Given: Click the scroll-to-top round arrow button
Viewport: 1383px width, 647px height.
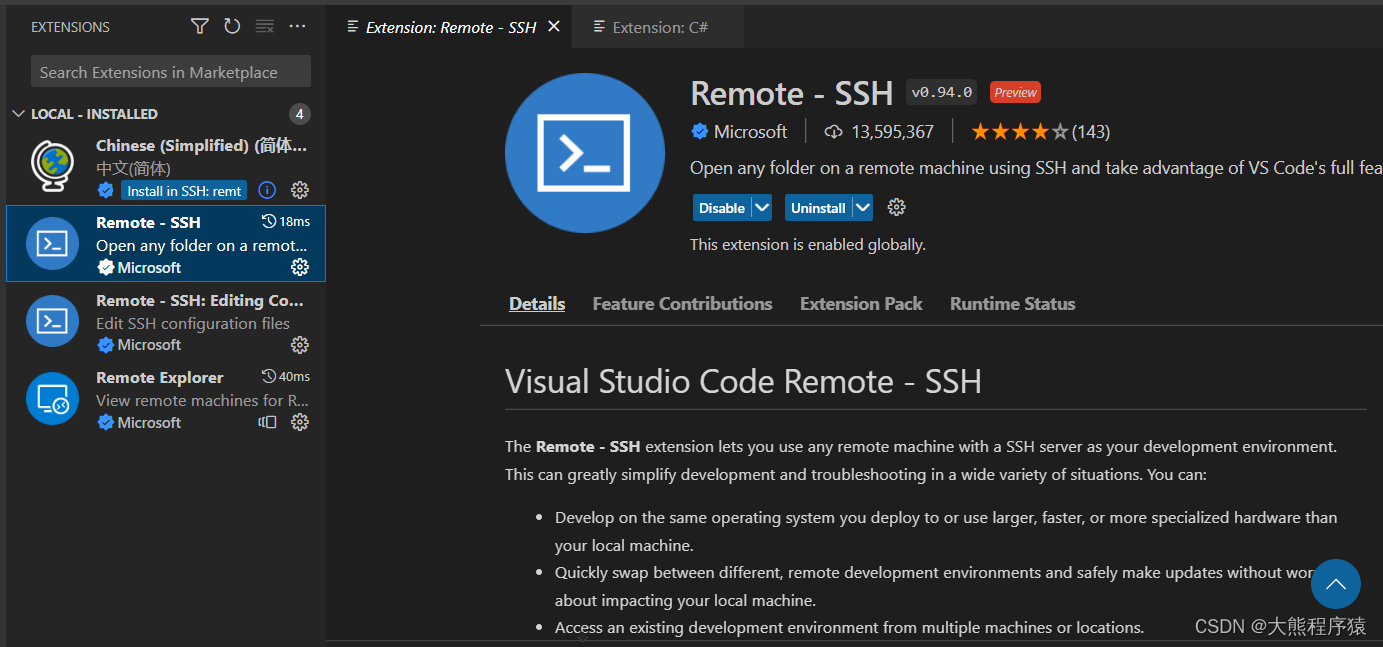Looking at the screenshot, I should 1336,584.
